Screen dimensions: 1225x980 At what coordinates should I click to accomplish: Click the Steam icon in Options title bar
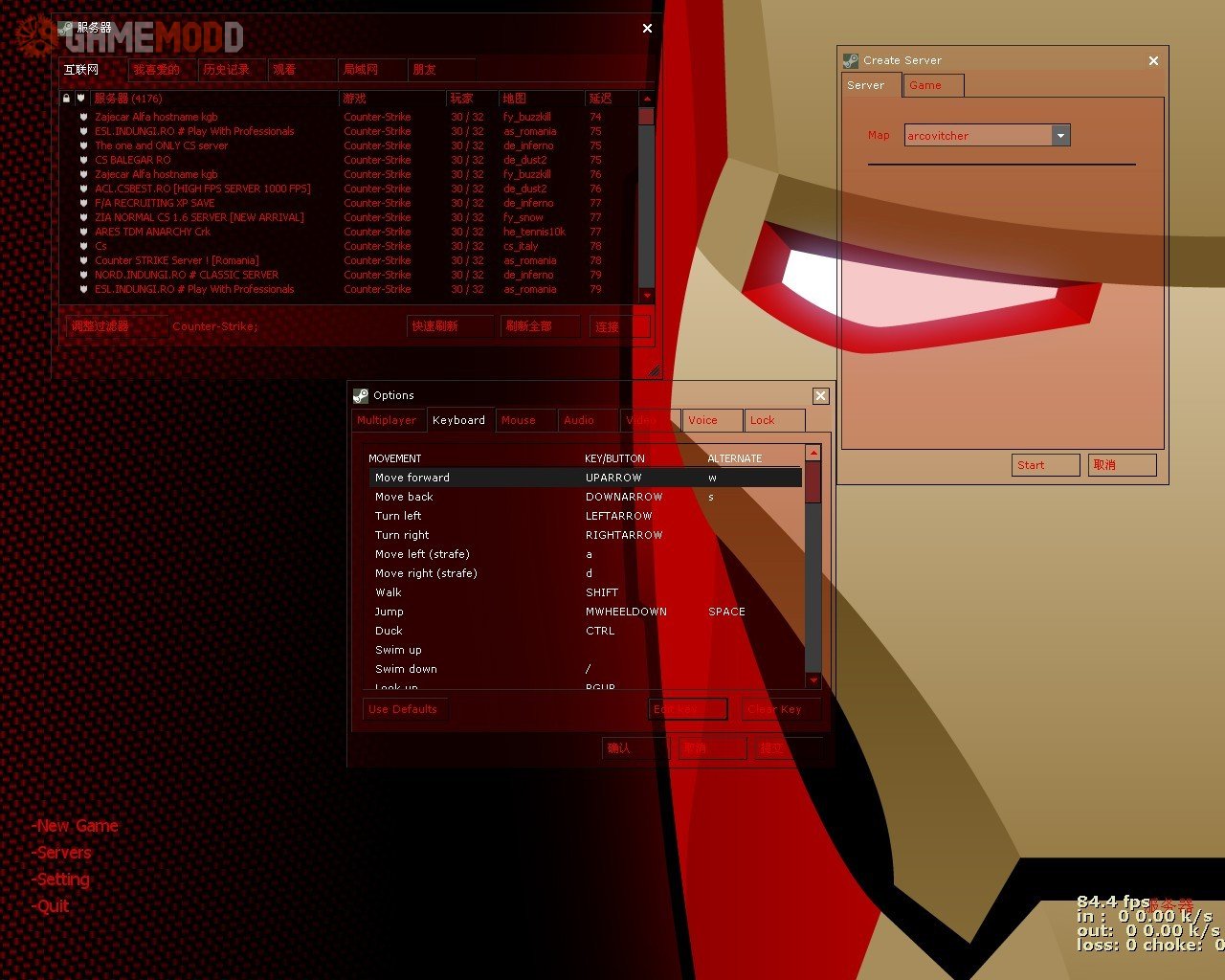click(361, 395)
